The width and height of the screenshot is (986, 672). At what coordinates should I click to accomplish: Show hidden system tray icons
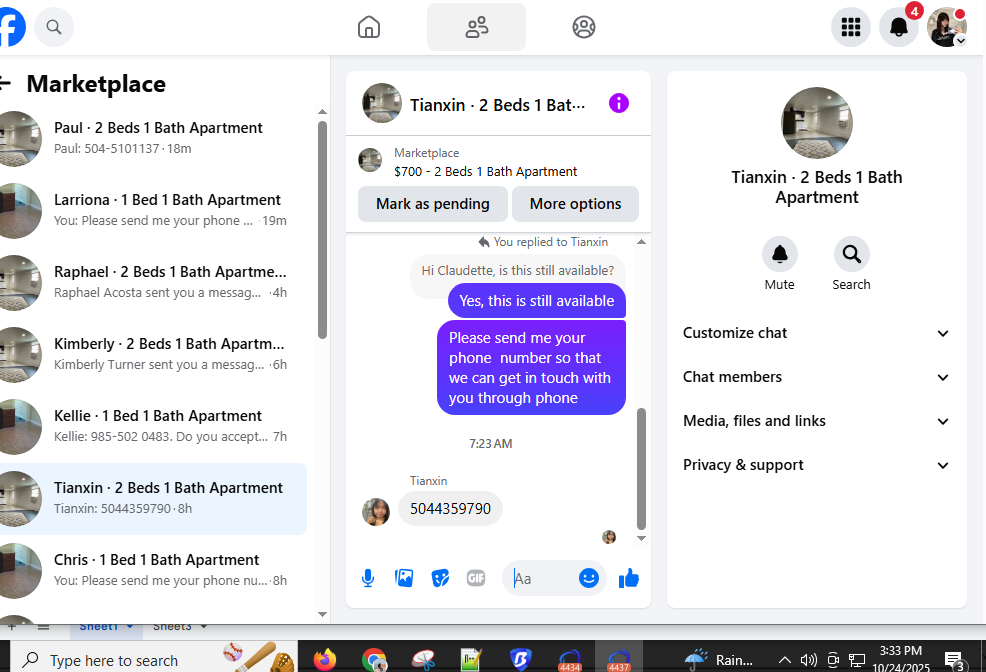pos(785,659)
